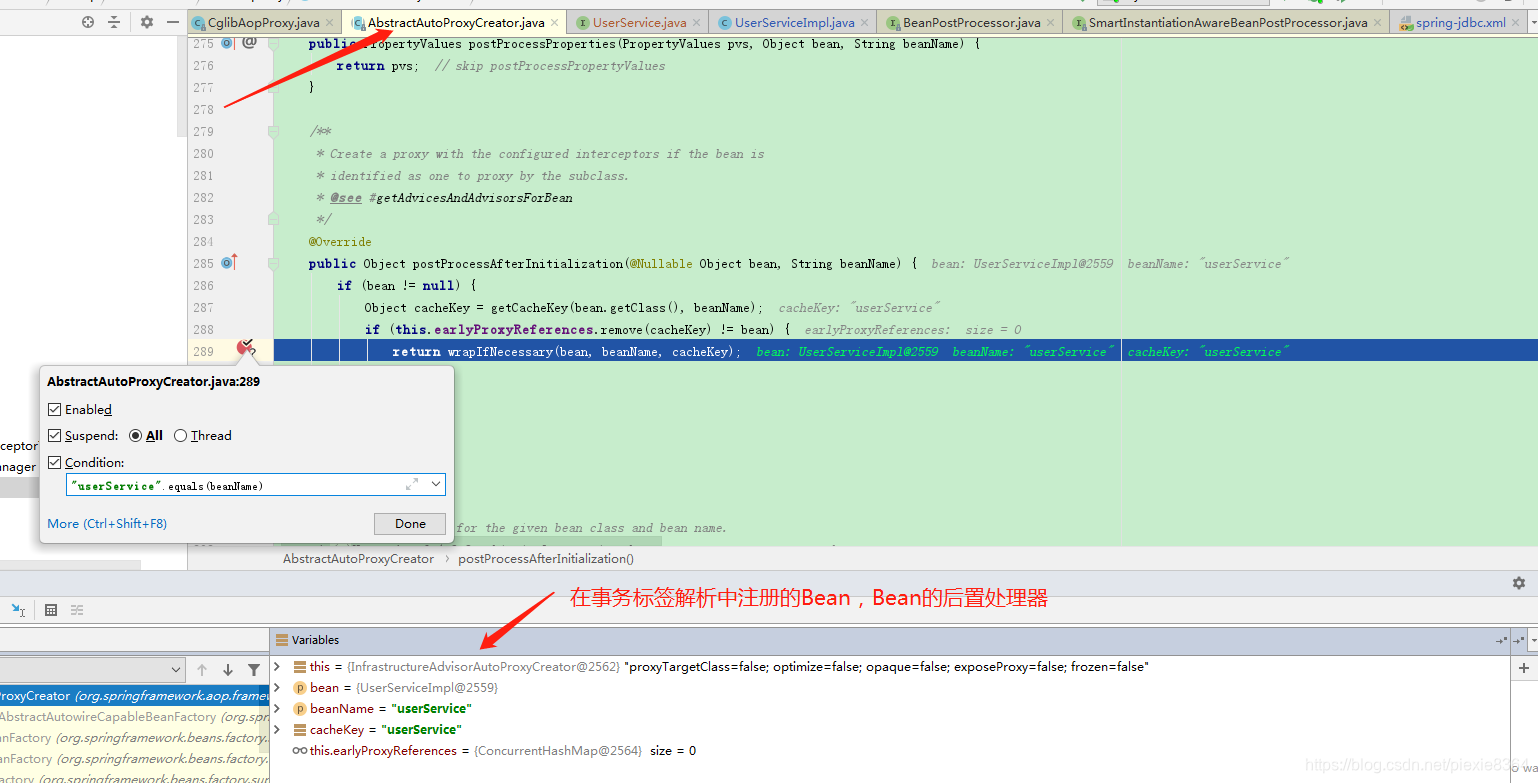
Task: Toggle the Suspend checkbox
Action: 55,436
